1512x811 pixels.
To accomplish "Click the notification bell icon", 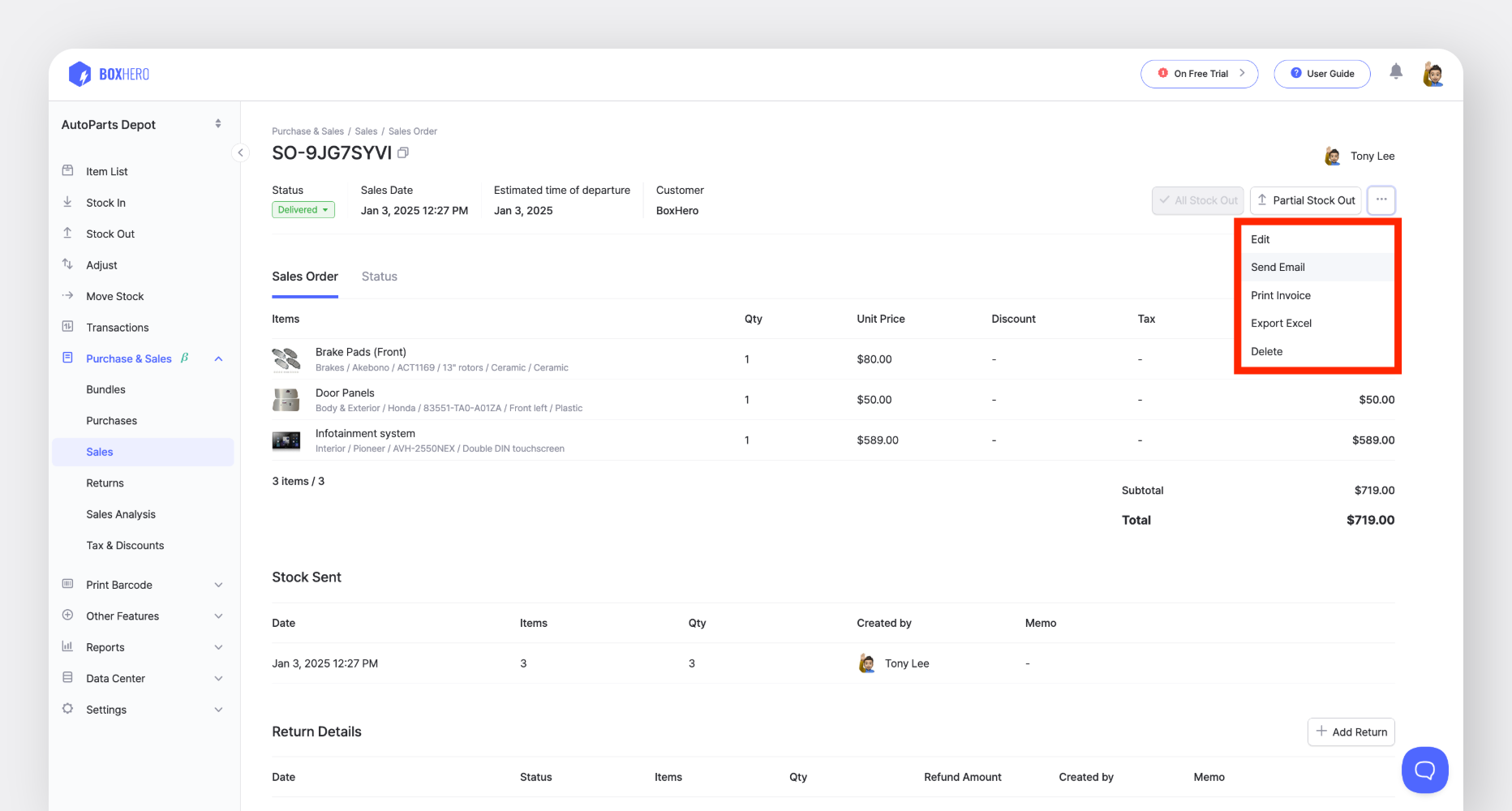I will coord(1395,72).
